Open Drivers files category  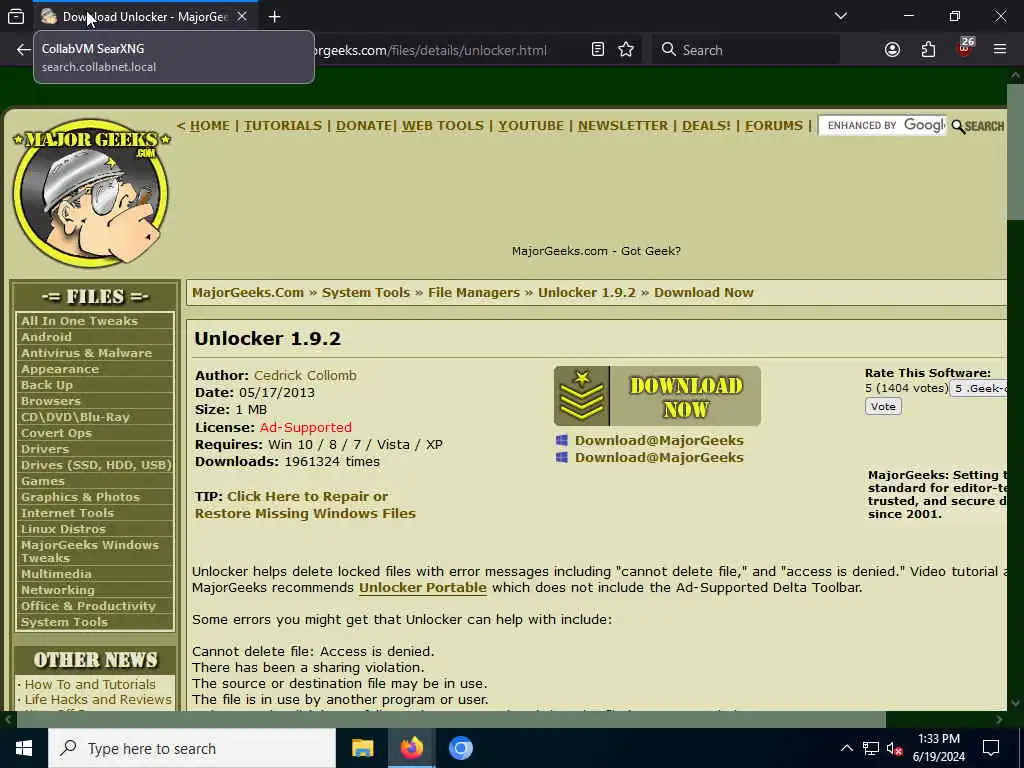click(44, 449)
